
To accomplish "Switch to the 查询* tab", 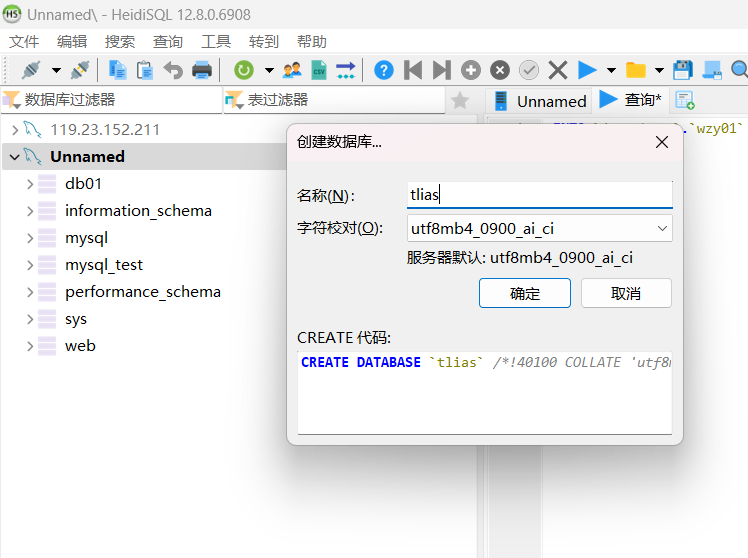I will pos(630,100).
